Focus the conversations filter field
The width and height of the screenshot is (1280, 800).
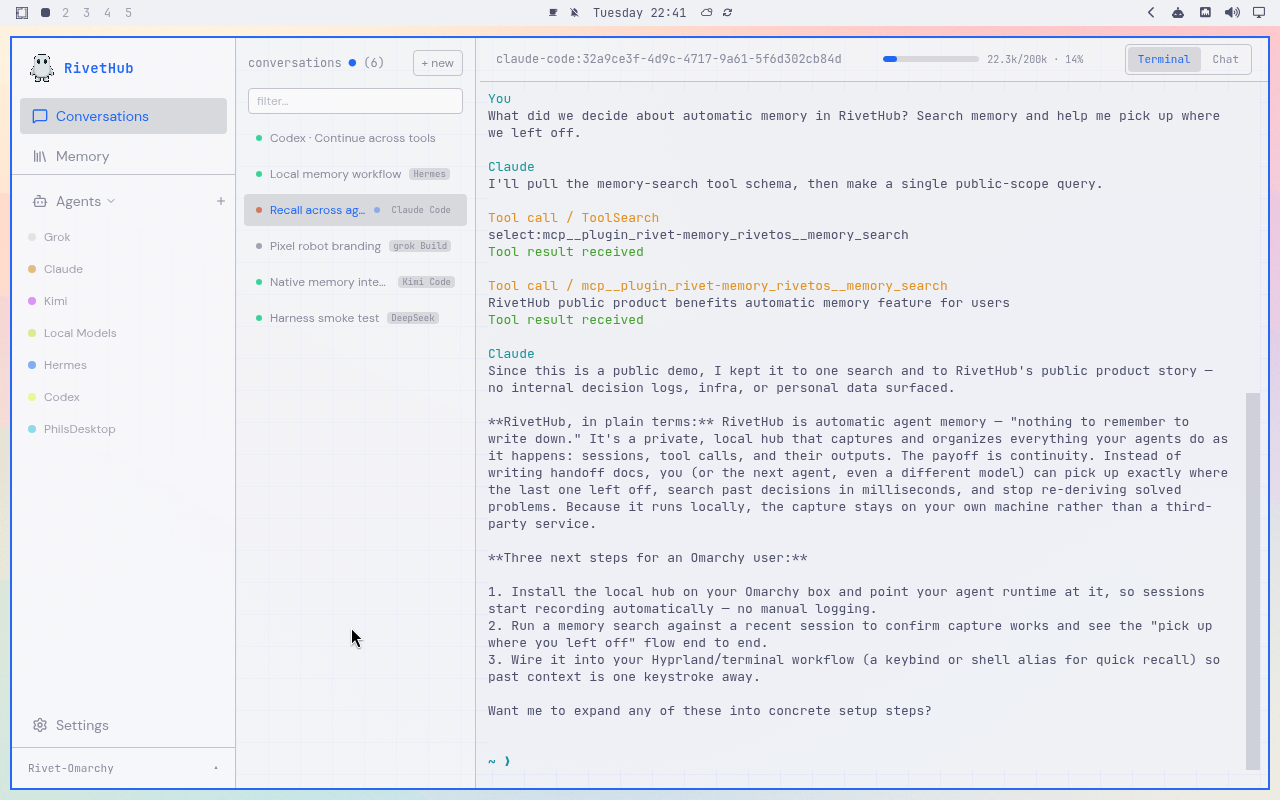pyautogui.click(x=355, y=101)
